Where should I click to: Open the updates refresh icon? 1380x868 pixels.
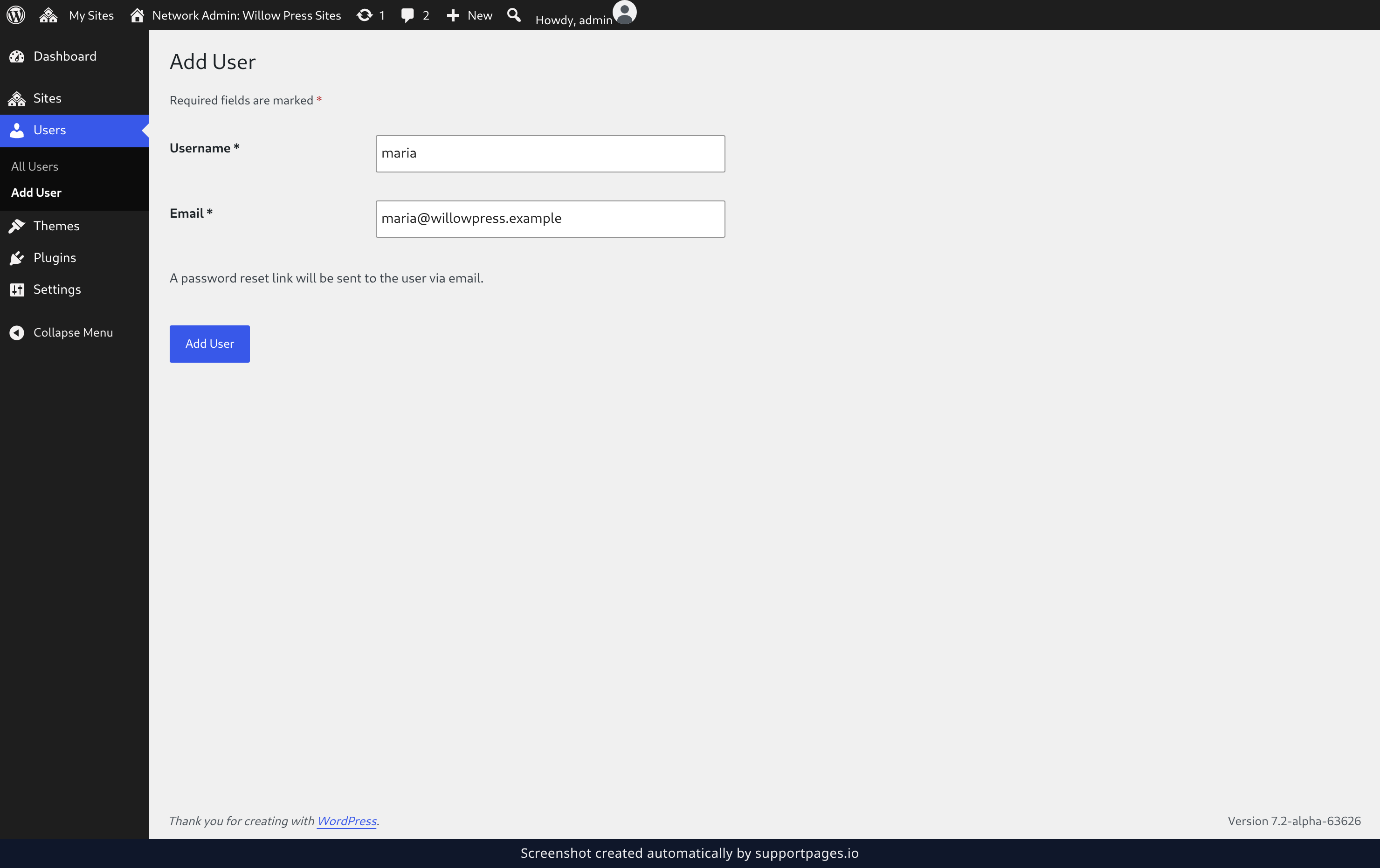(x=365, y=15)
